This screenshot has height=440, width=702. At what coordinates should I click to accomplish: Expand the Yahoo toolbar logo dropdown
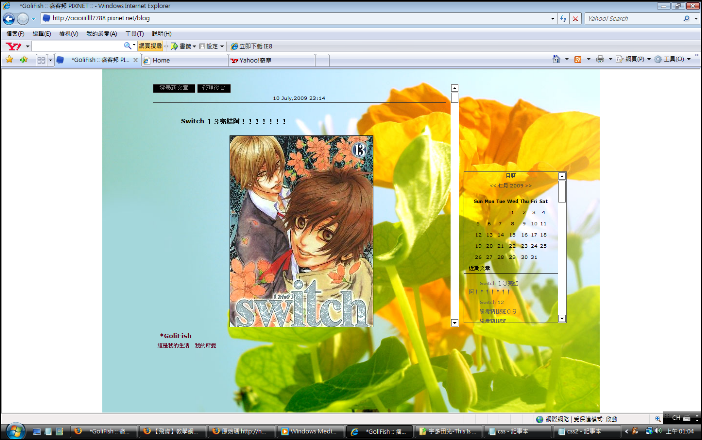pyautogui.click(x=27, y=46)
